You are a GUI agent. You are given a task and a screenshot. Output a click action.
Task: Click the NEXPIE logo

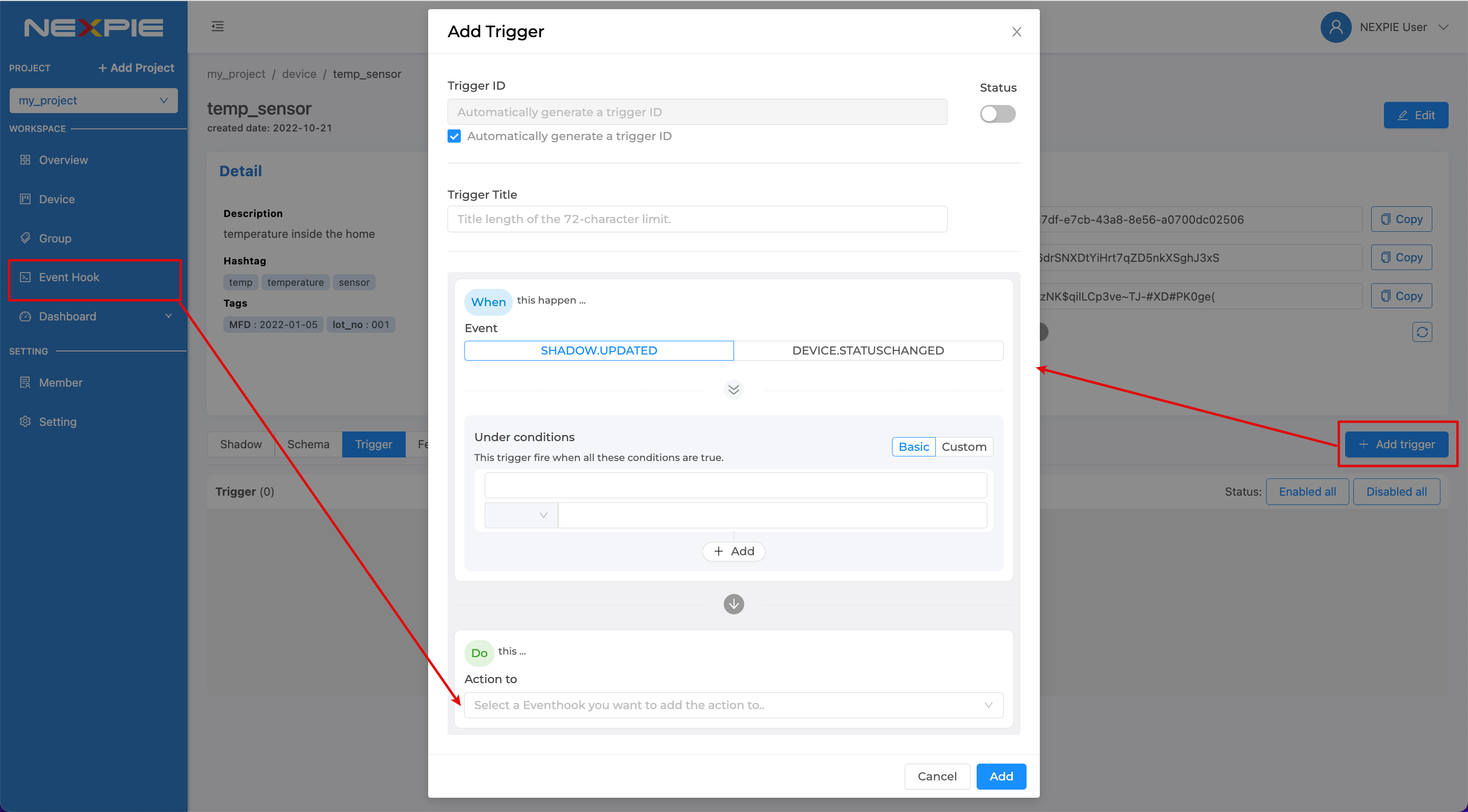(93, 28)
